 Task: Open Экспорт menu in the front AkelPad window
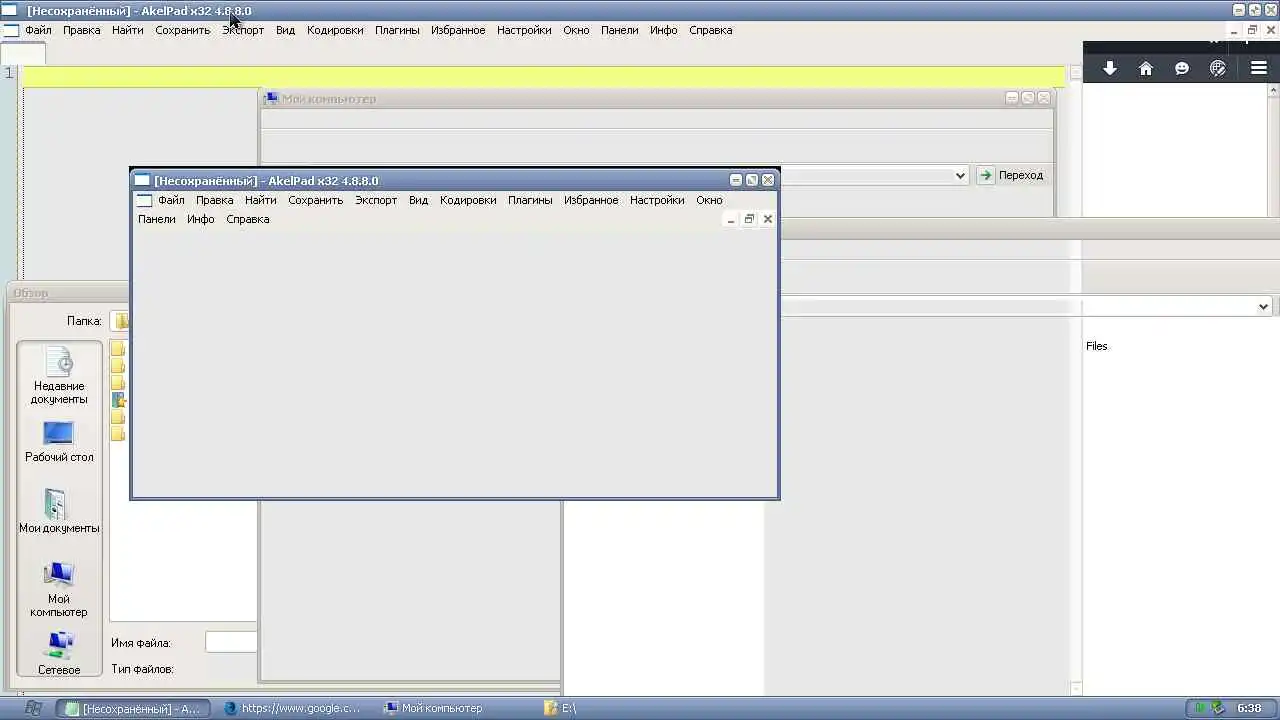376,200
